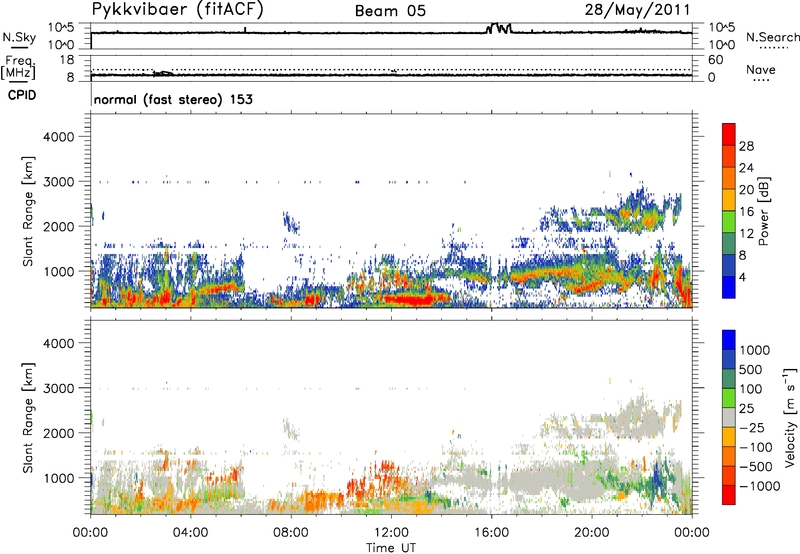Click the 'Beam 05' label
Screen dimensions: 800x554
(x=390, y=11)
